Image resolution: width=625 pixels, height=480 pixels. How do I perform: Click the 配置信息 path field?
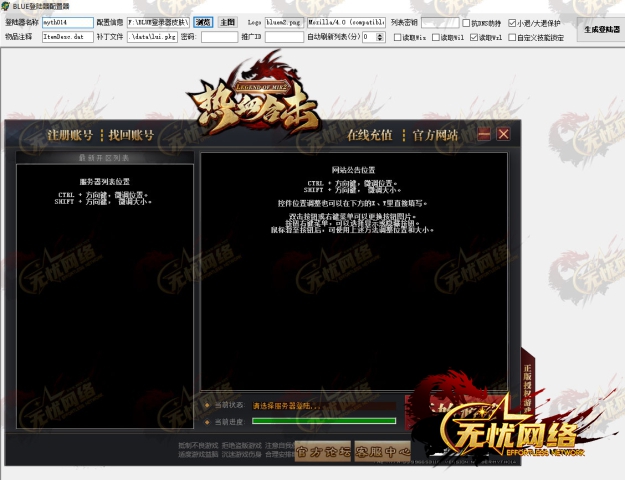159,22
